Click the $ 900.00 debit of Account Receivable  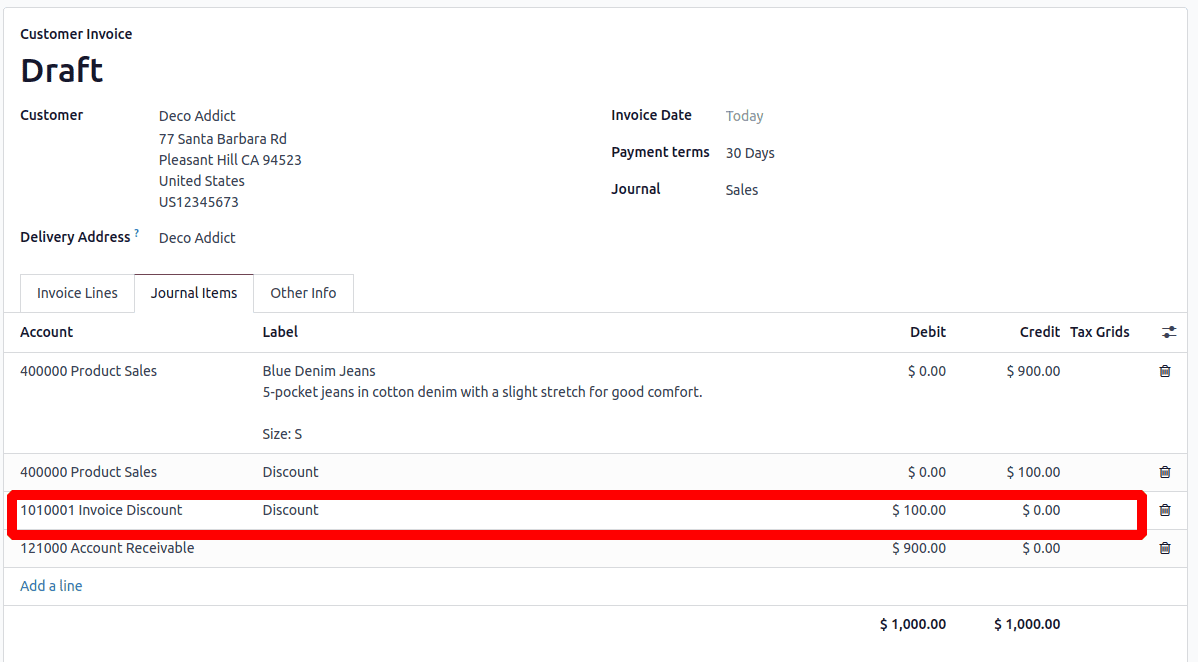click(919, 548)
